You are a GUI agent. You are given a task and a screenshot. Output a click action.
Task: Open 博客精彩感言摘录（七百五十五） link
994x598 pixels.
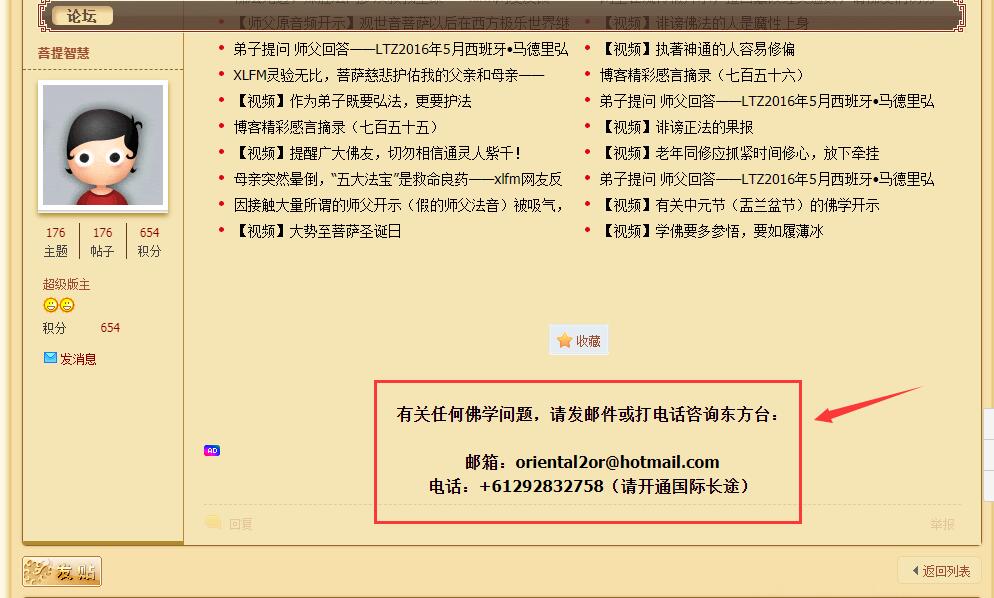[339, 127]
